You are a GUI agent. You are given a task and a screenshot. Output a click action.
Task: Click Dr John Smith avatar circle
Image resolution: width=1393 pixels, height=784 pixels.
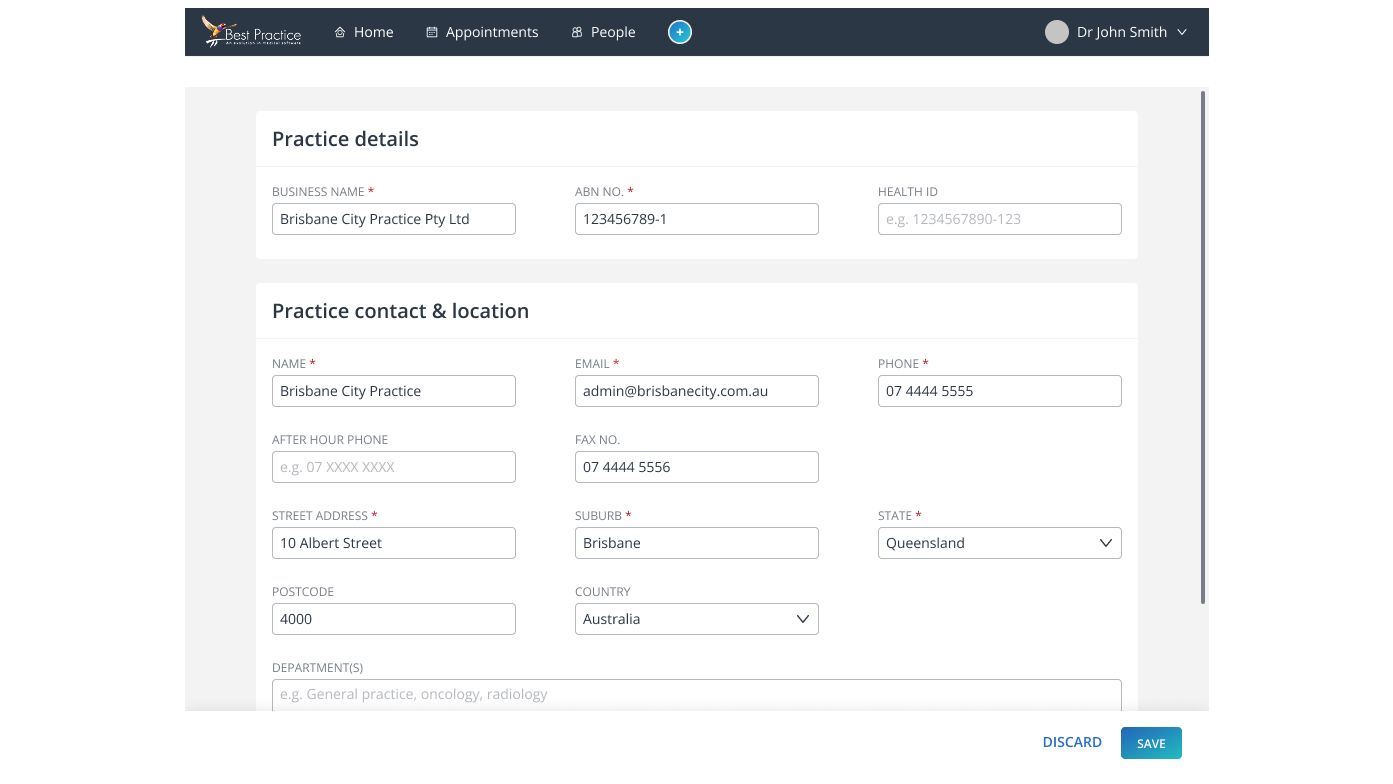[x=1057, y=32]
